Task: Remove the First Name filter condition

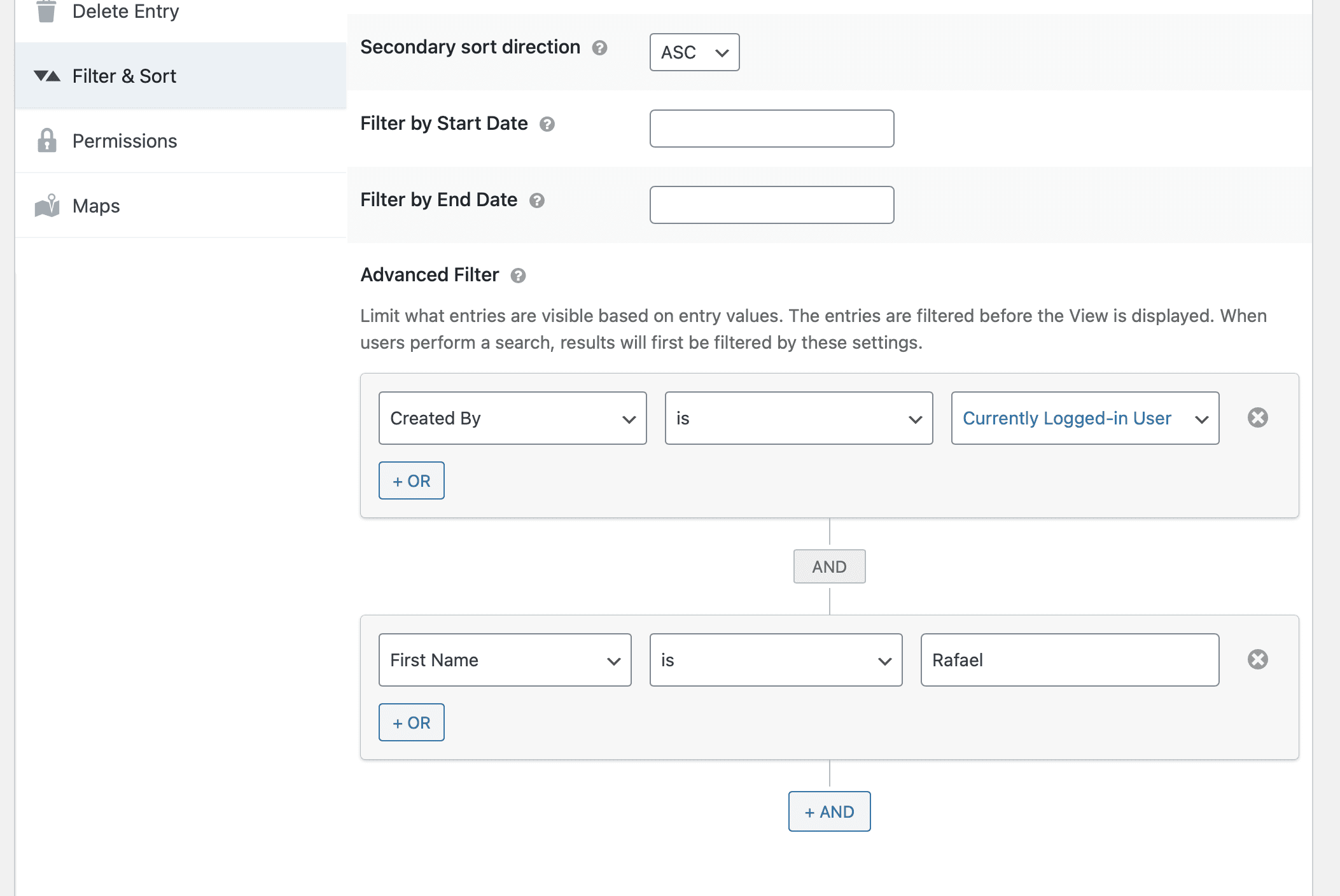Action: click(1258, 660)
